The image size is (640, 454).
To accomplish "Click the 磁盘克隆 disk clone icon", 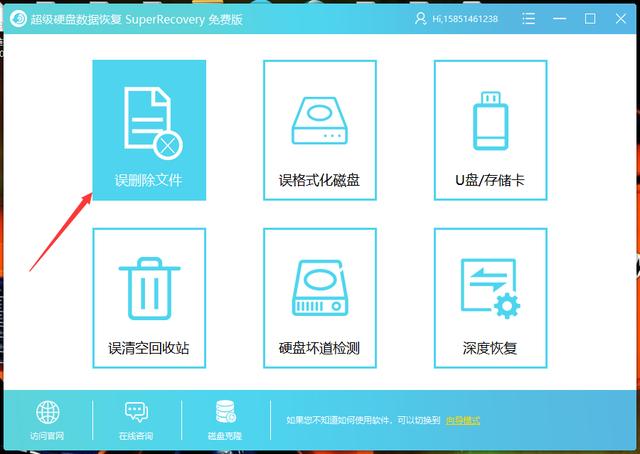I will [x=225, y=412].
